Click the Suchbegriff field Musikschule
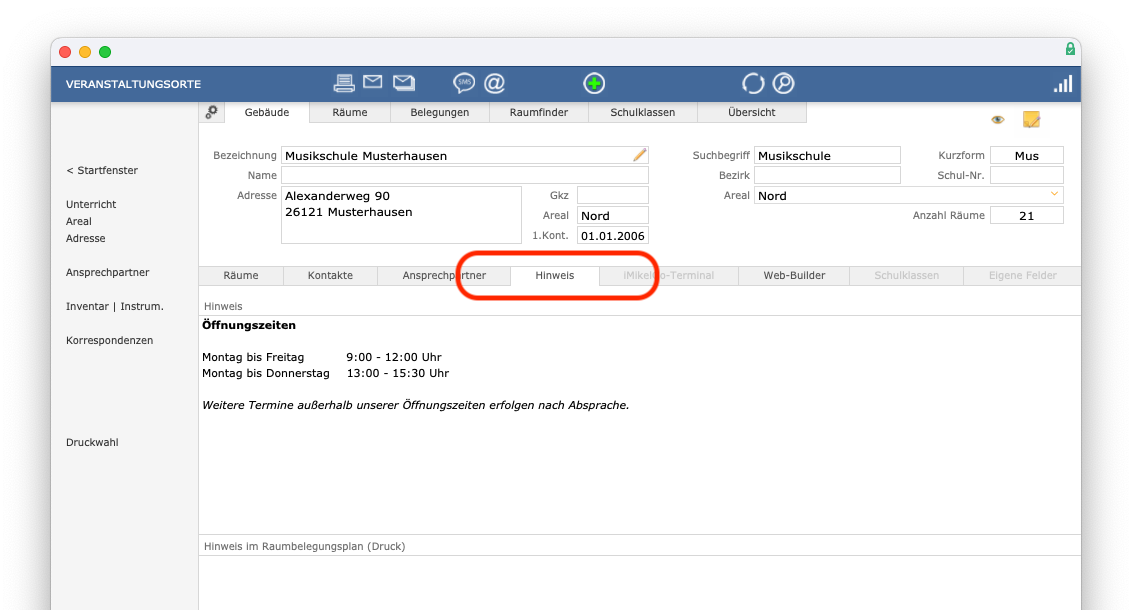1137x610 pixels. [x=827, y=155]
